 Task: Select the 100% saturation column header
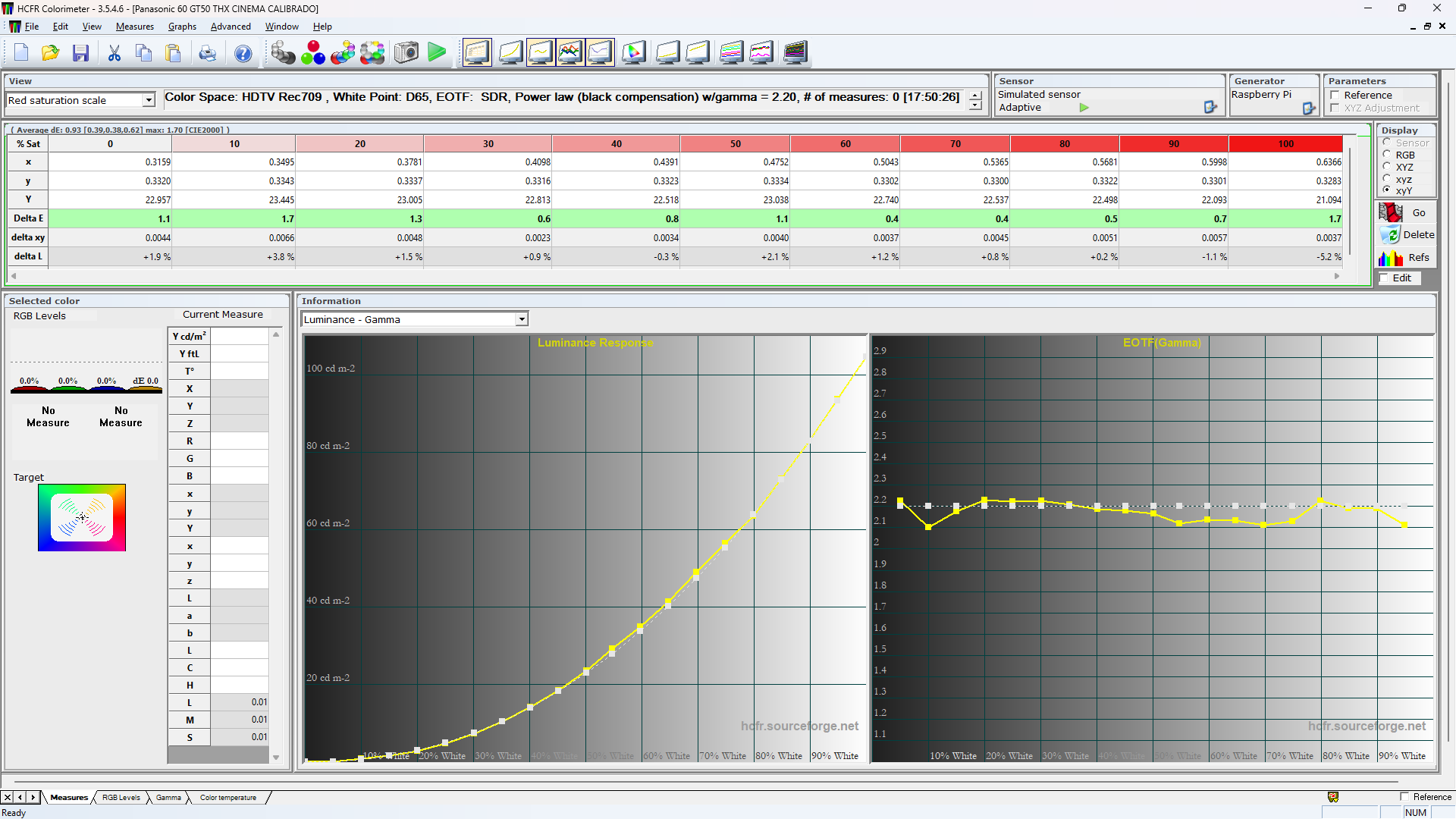1285,143
